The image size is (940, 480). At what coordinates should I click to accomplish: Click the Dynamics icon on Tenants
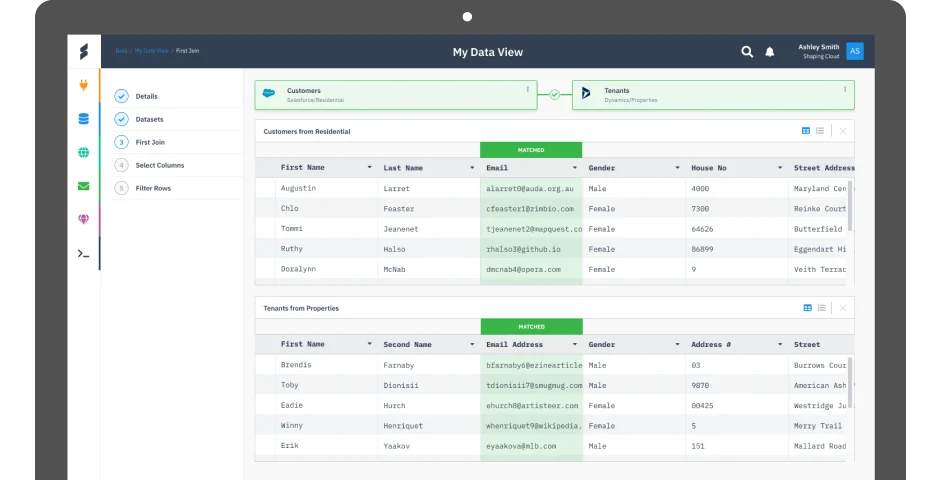pos(586,93)
